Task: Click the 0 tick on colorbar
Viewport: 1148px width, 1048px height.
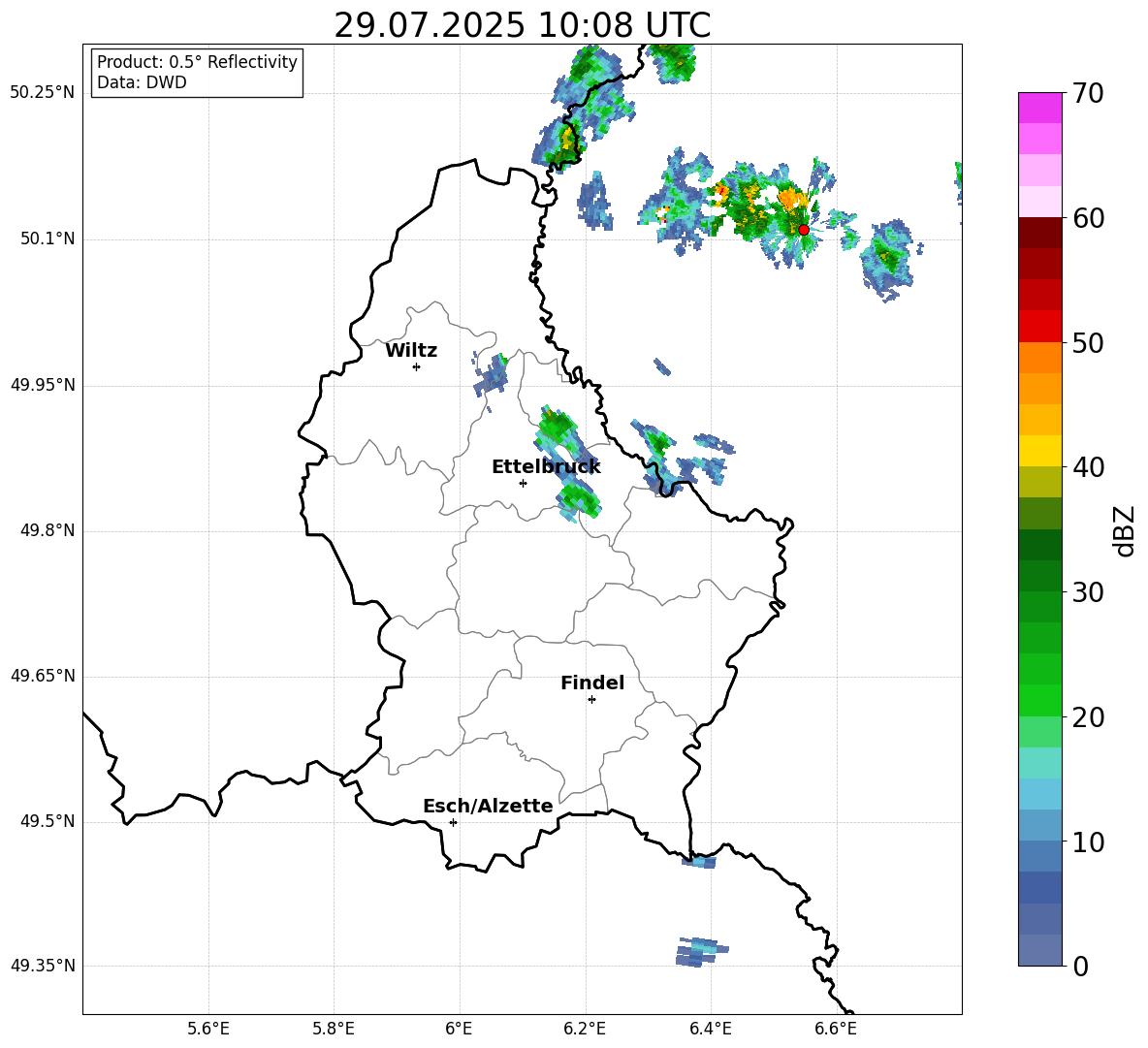Action: (1080, 966)
